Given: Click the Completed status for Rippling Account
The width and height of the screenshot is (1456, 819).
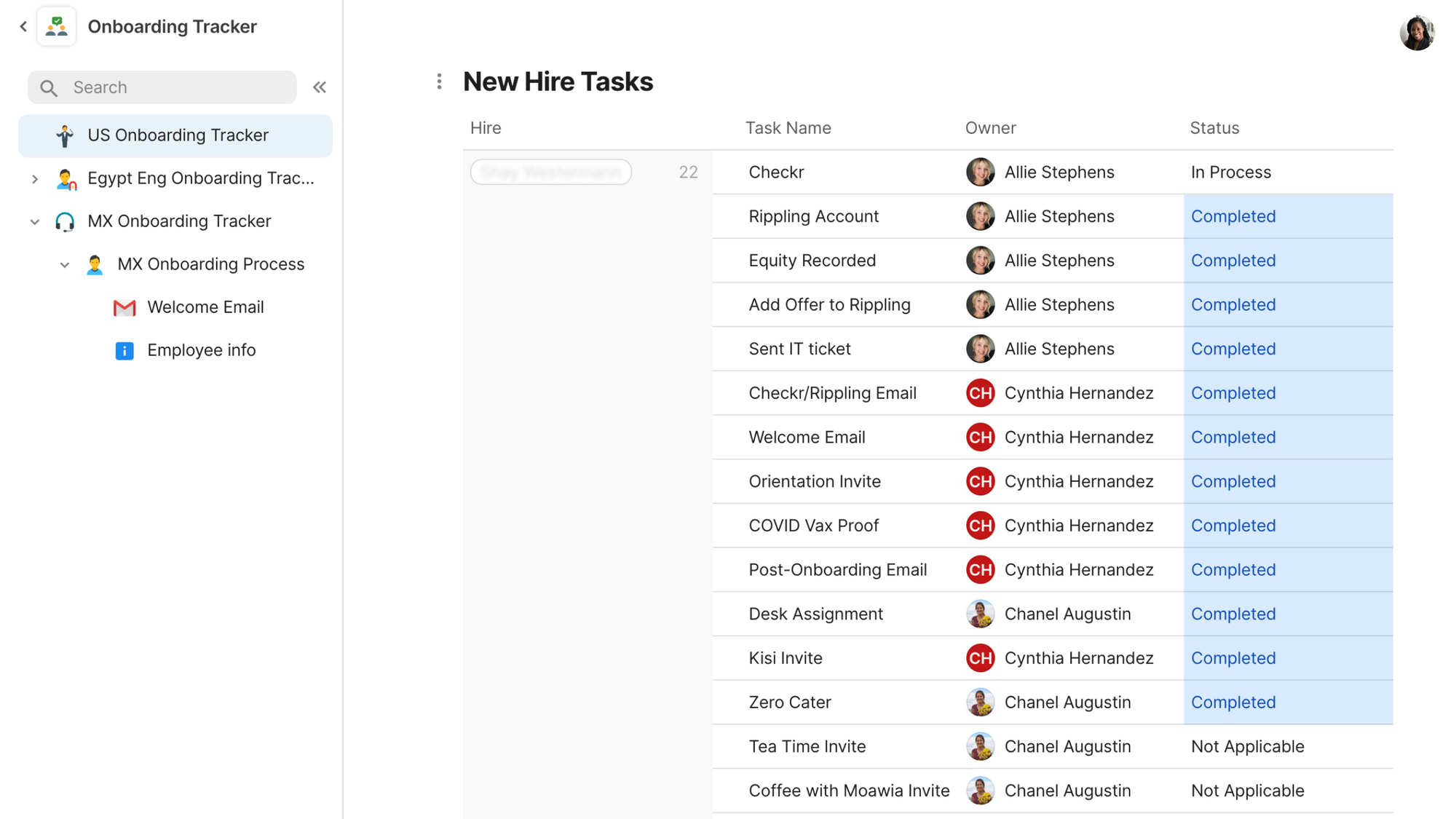Looking at the screenshot, I should coord(1233,216).
